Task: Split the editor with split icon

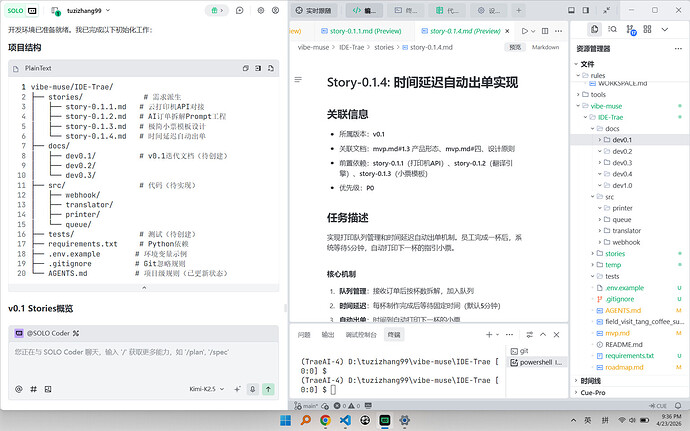Action: [545, 31]
